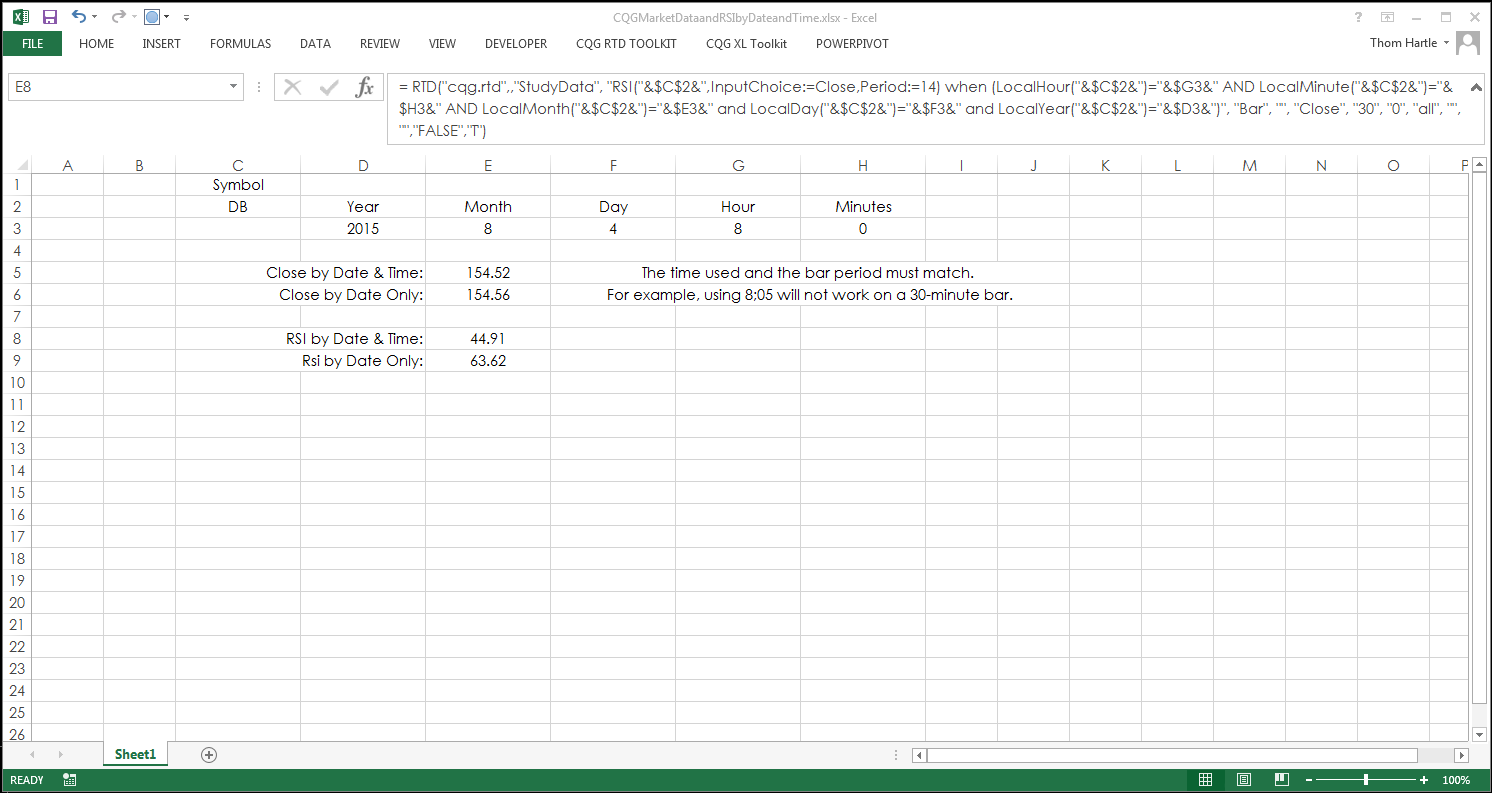Switch to the HOME ribbon tab
Image resolution: width=1492 pixels, height=793 pixels.
tap(96, 44)
